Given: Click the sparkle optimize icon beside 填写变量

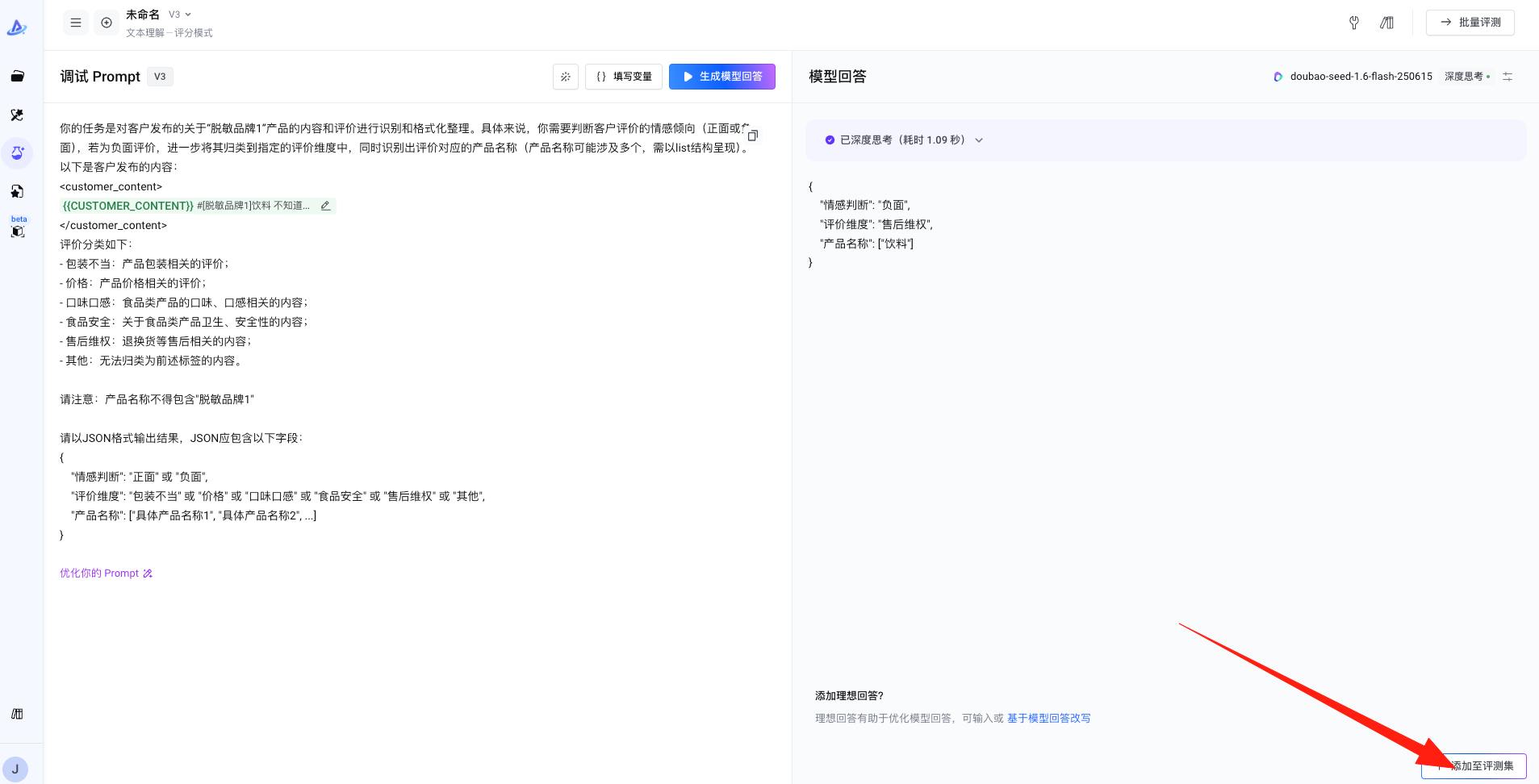Looking at the screenshot, I should click(x=566, y=77).
